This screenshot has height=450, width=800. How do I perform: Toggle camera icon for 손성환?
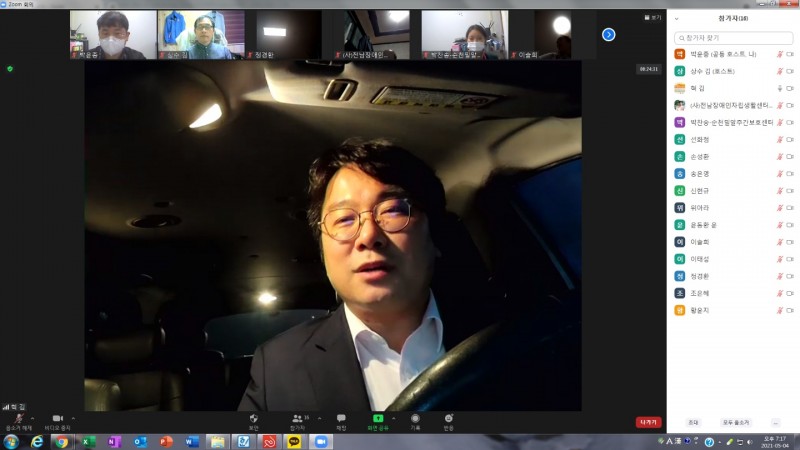tap(790, 157)
